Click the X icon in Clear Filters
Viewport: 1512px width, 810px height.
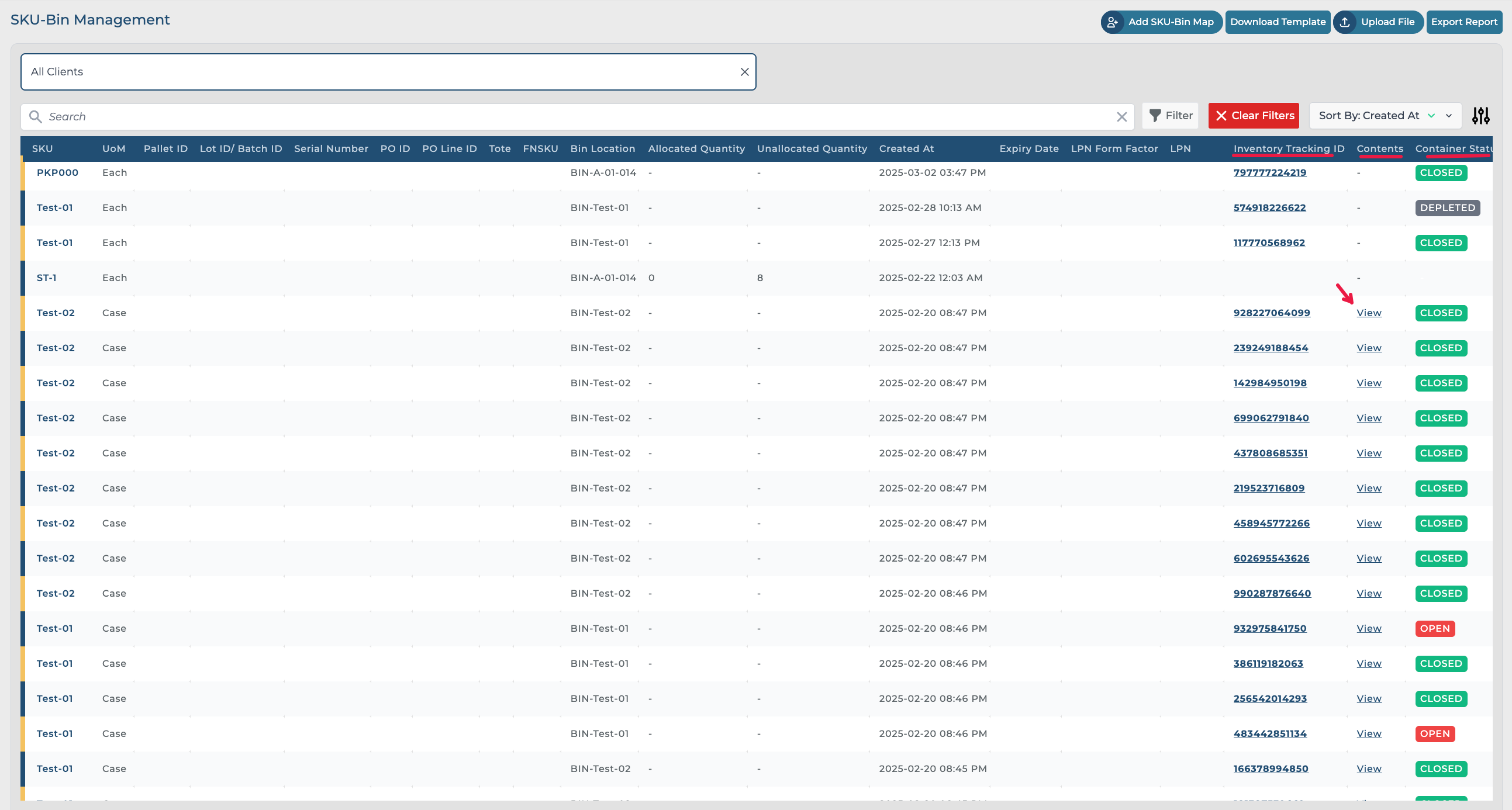(1221, 116)
